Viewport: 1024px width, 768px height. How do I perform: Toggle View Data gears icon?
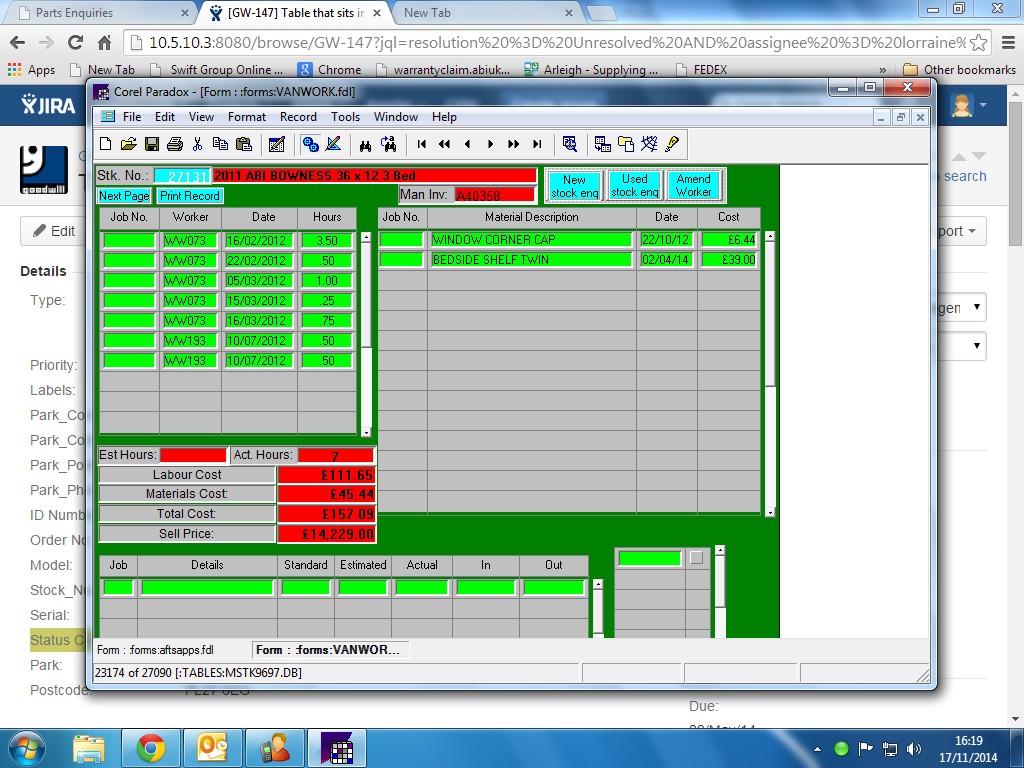tap(311, 144)
